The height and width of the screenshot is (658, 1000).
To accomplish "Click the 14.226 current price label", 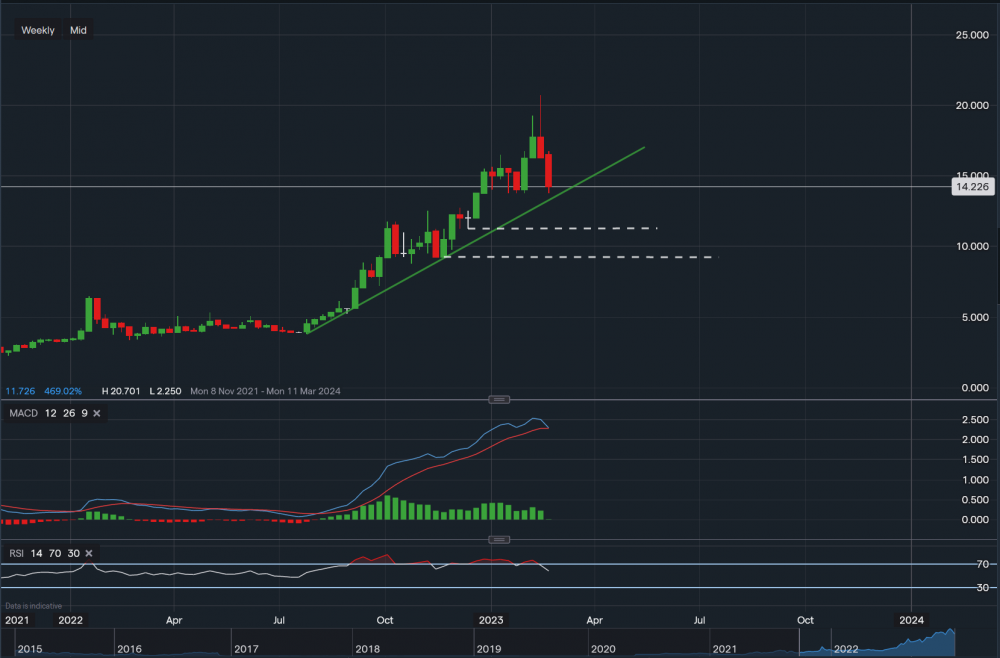I will tap(966, 186).
